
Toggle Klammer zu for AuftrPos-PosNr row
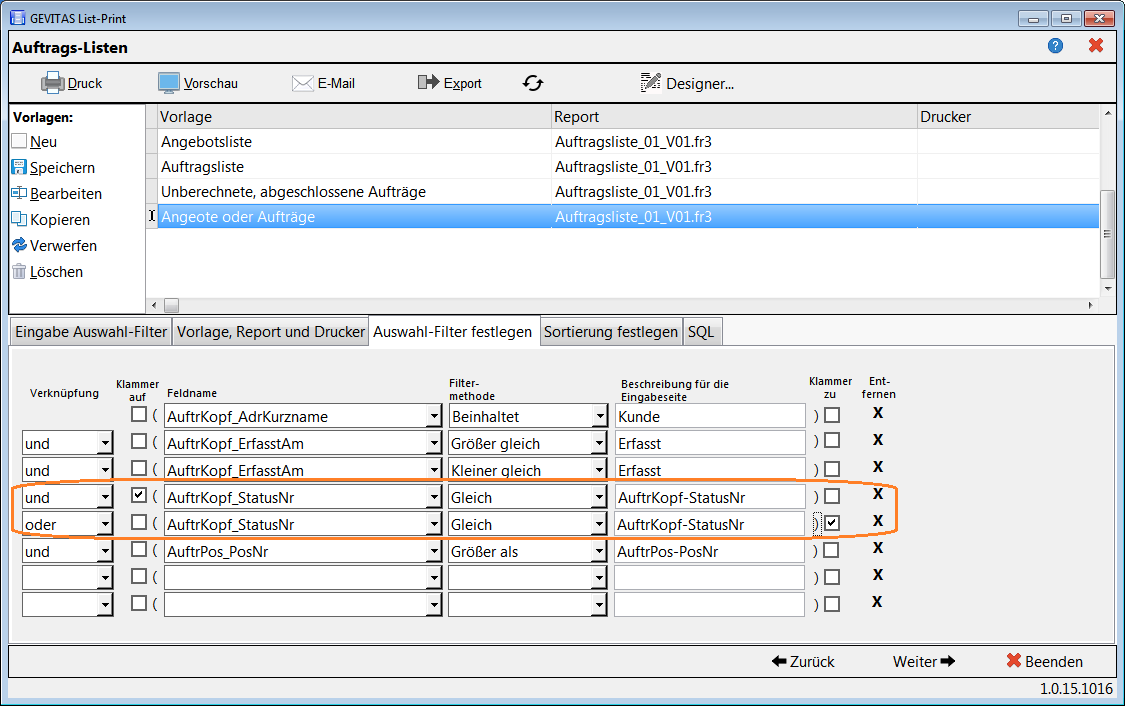[832, 550]
